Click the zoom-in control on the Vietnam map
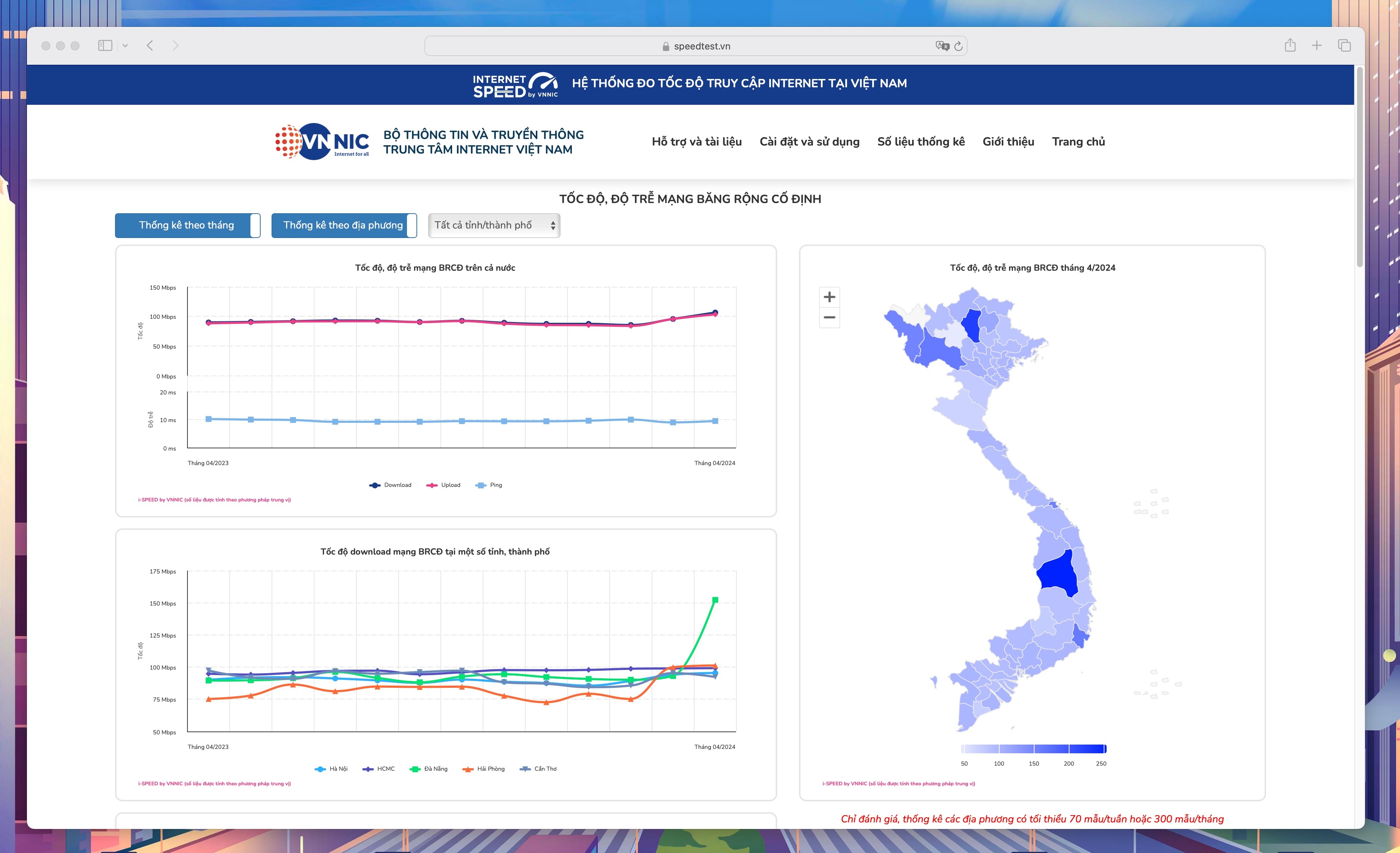The height and width of the screenshot is (853, 1400). click(829, 297)
